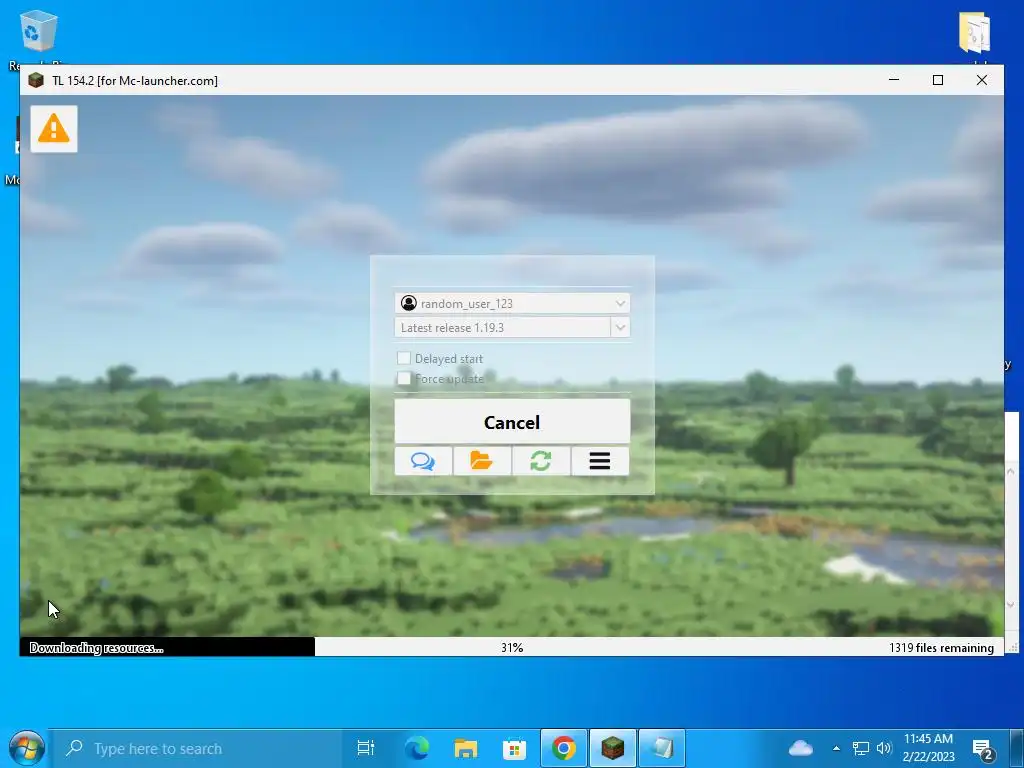Open the OneDrive cloud tray icon
This screenshot has width=1024, height=768.
point(801,748)
